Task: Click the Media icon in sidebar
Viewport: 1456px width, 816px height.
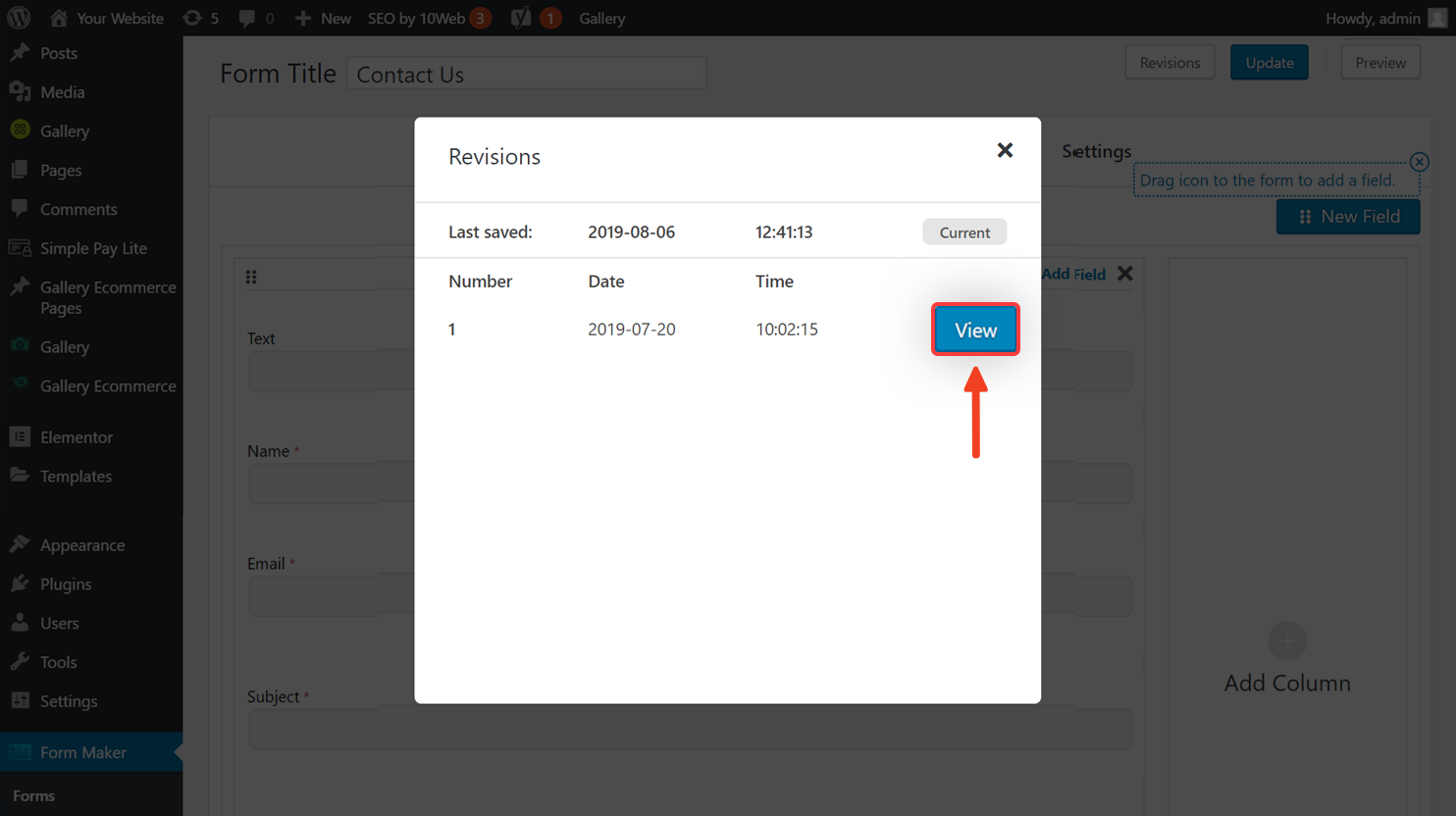Action: [20, 91]
